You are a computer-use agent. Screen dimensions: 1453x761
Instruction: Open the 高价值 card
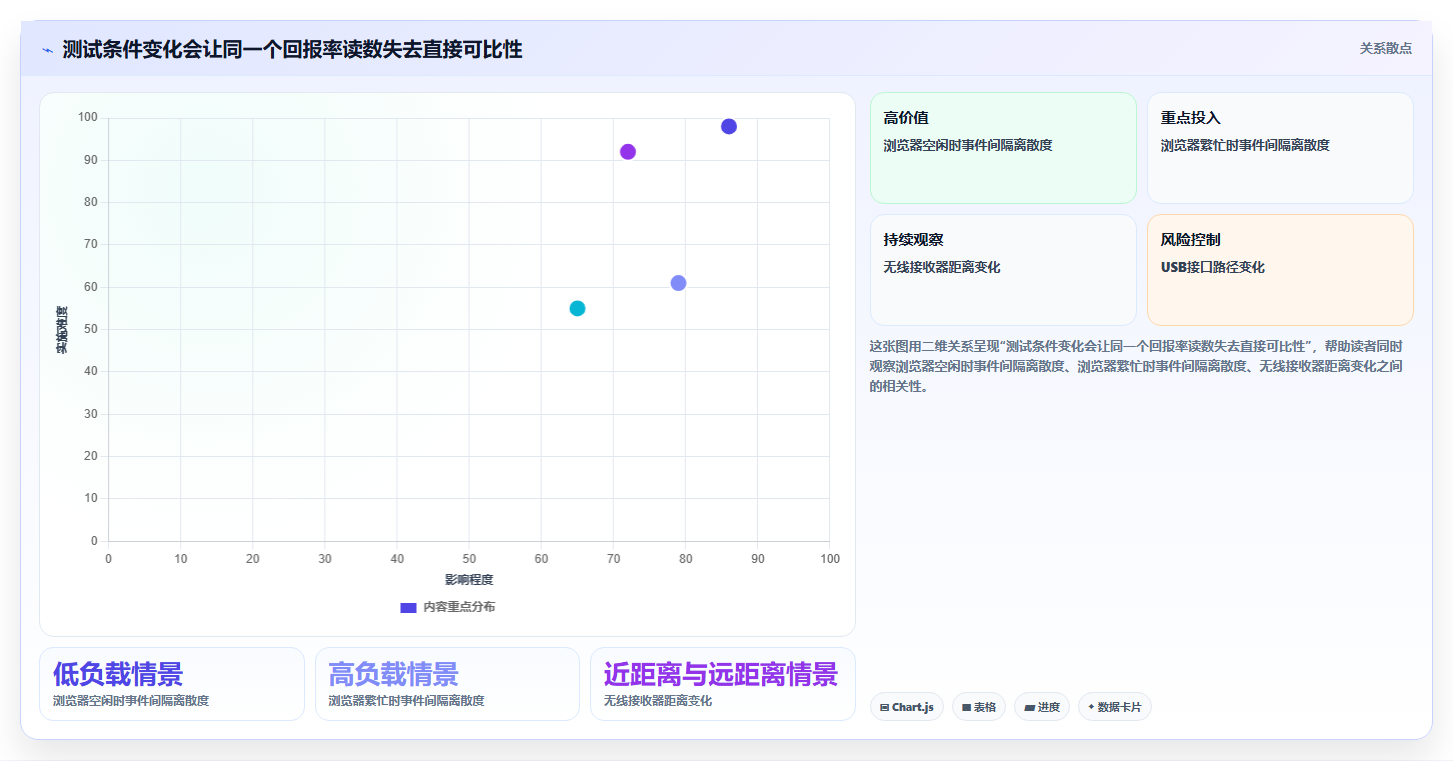(1003, 148)
